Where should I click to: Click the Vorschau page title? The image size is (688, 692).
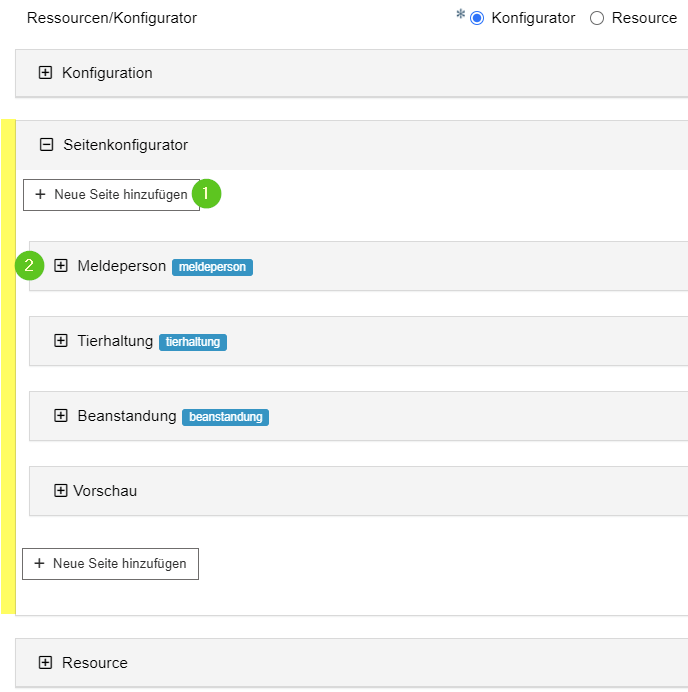click(105, 491)
